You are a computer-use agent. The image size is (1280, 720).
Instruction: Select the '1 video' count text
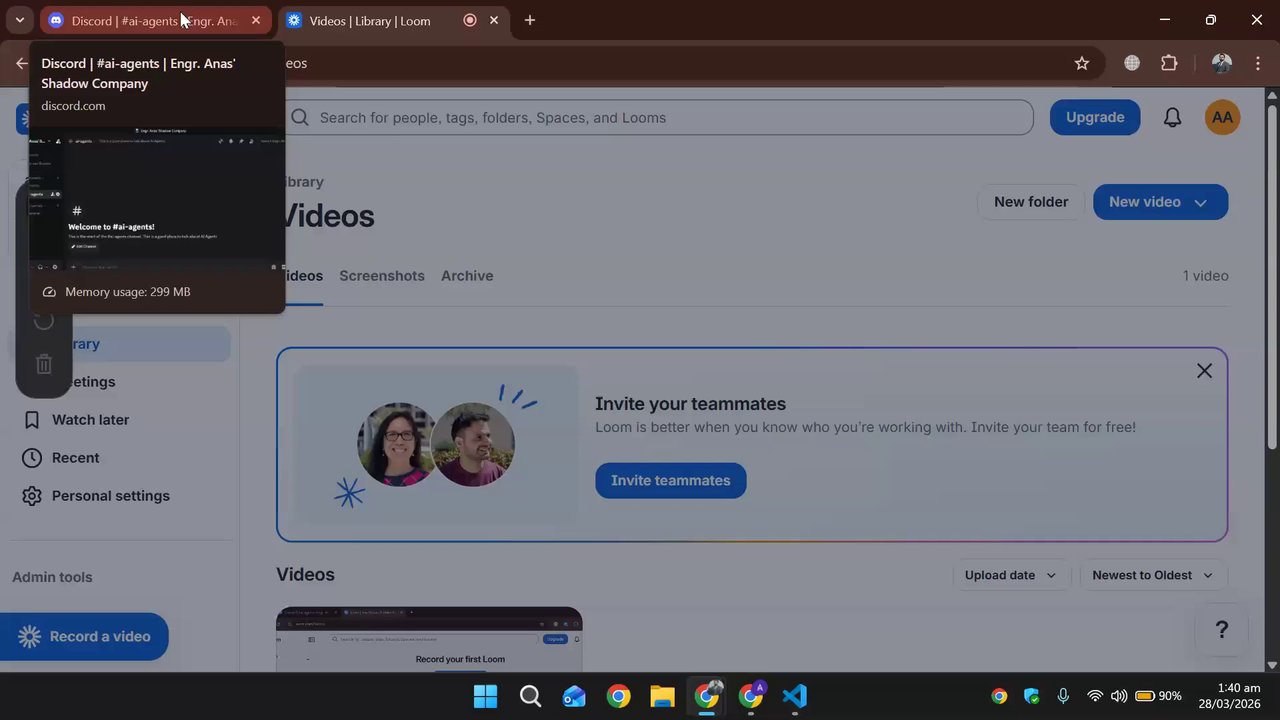[1205, 276]
